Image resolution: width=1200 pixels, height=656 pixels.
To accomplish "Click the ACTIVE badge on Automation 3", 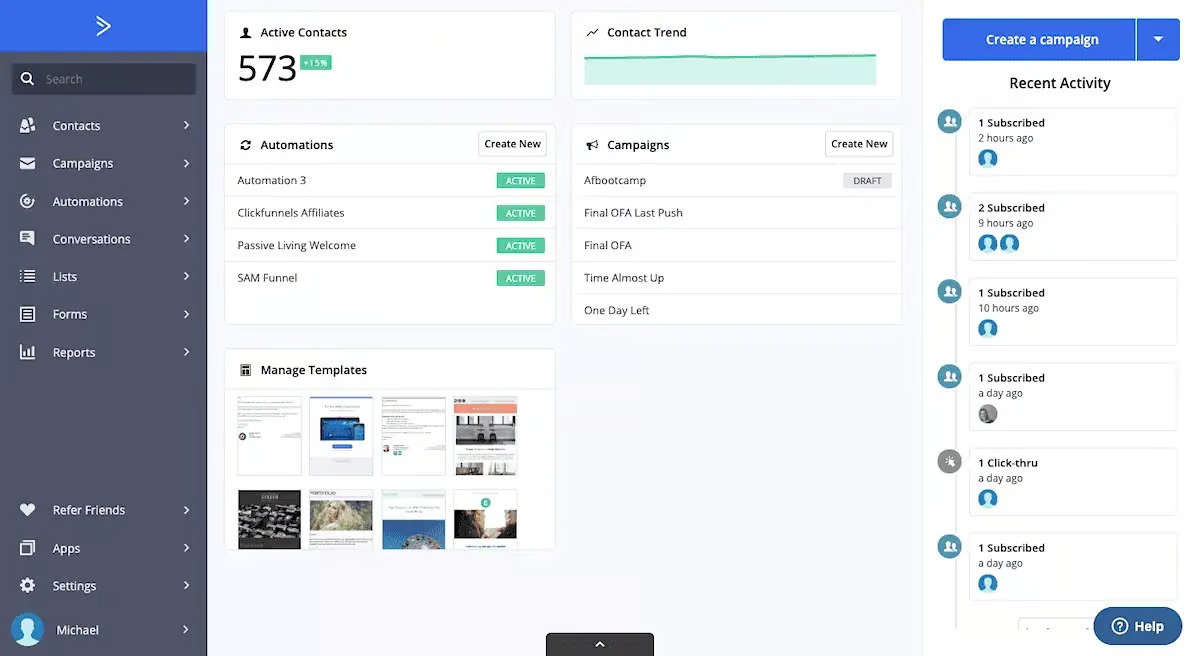I will (520, 180).
